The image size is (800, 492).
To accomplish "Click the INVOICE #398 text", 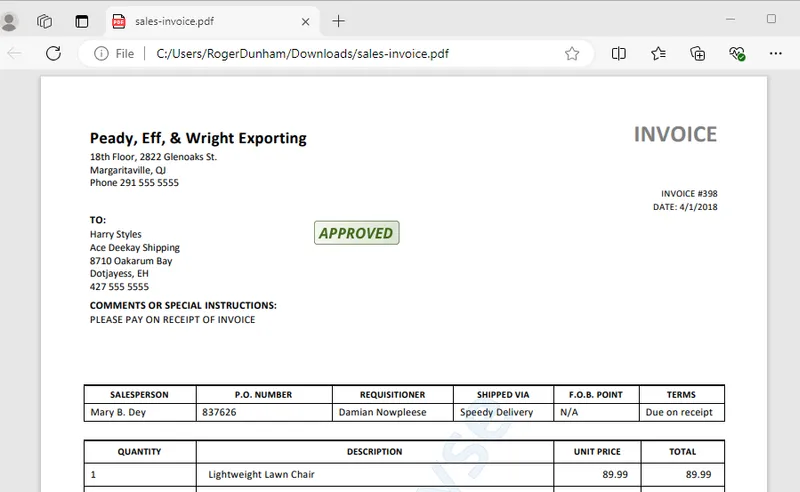I will (689, 193).
